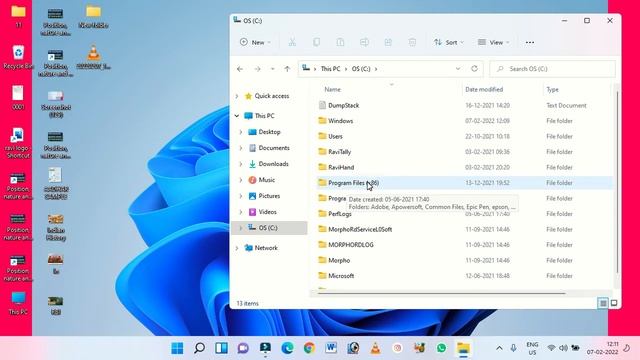
Task: Open taskbar Search magnifier
Action: pos(199,348)
